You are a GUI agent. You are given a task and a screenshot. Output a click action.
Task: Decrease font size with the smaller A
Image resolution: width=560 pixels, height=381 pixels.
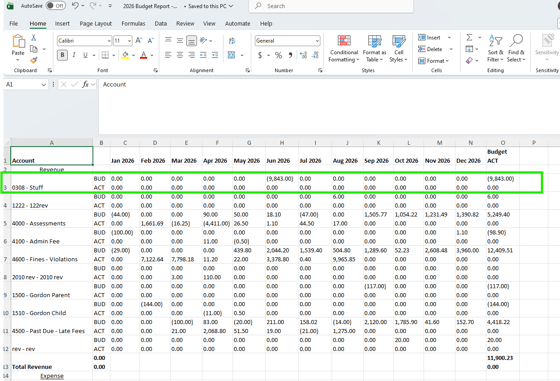(x=150, y=41)
